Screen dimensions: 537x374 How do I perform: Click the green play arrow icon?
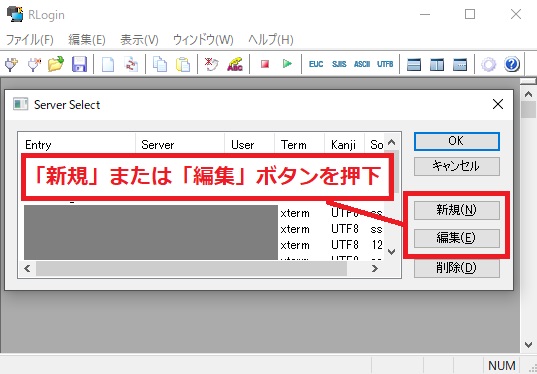(x=287, y=64)
